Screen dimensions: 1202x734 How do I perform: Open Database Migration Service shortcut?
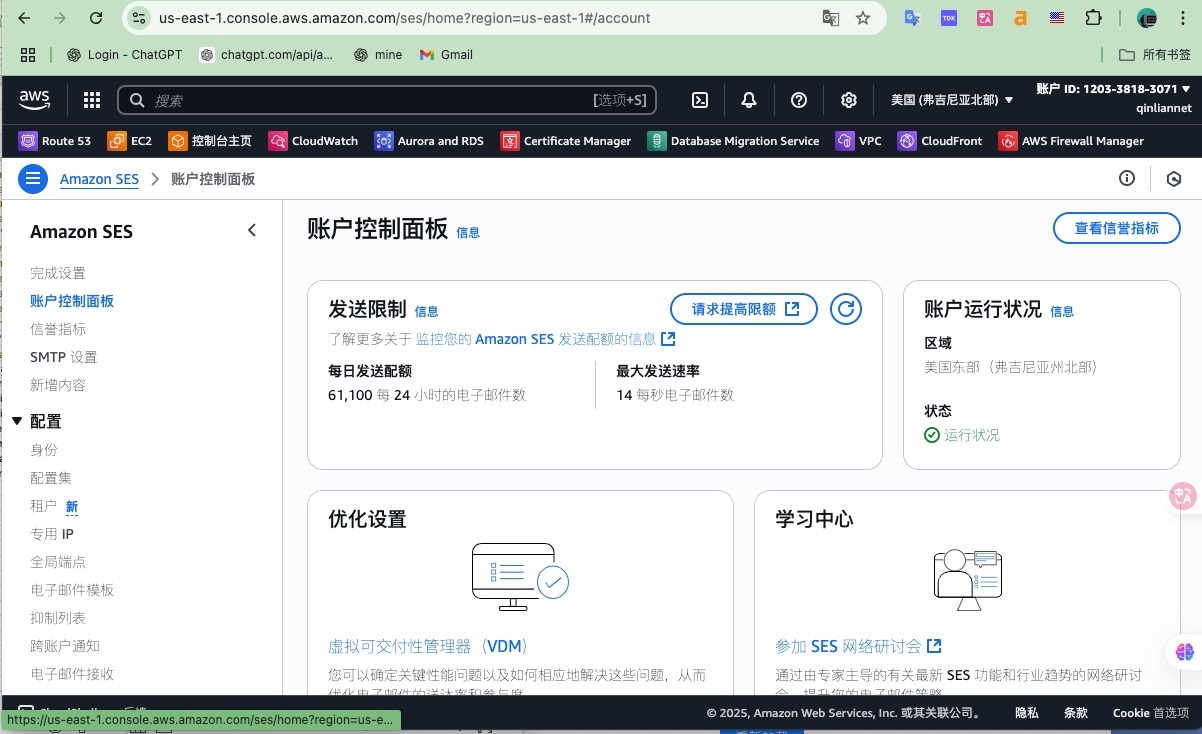click(x=733, y=141)
